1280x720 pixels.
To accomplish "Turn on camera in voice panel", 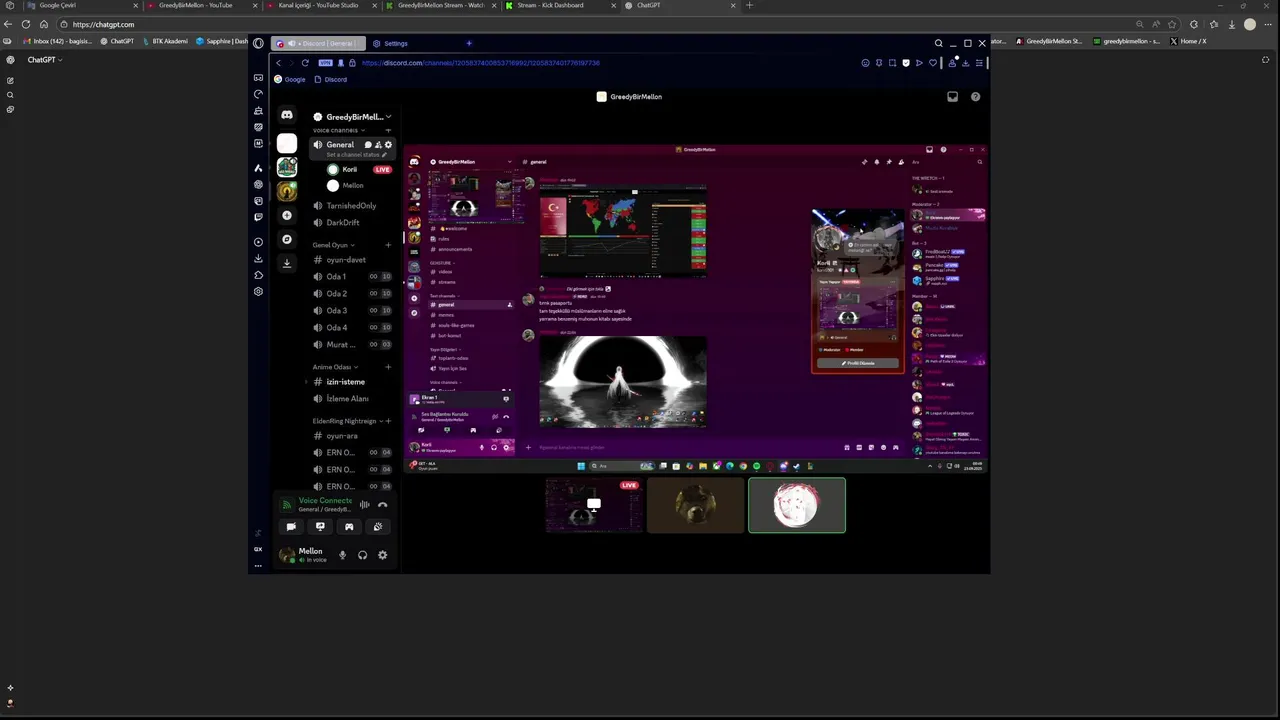I will [291, 527].
